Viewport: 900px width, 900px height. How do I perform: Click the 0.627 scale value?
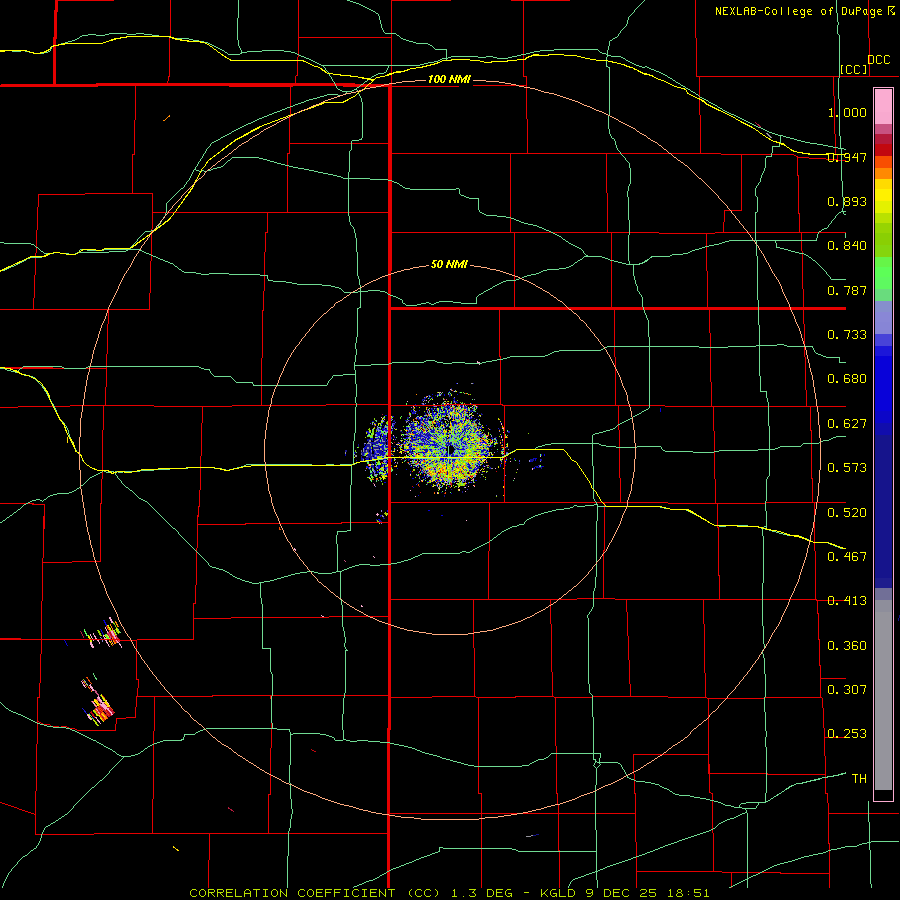847,424
